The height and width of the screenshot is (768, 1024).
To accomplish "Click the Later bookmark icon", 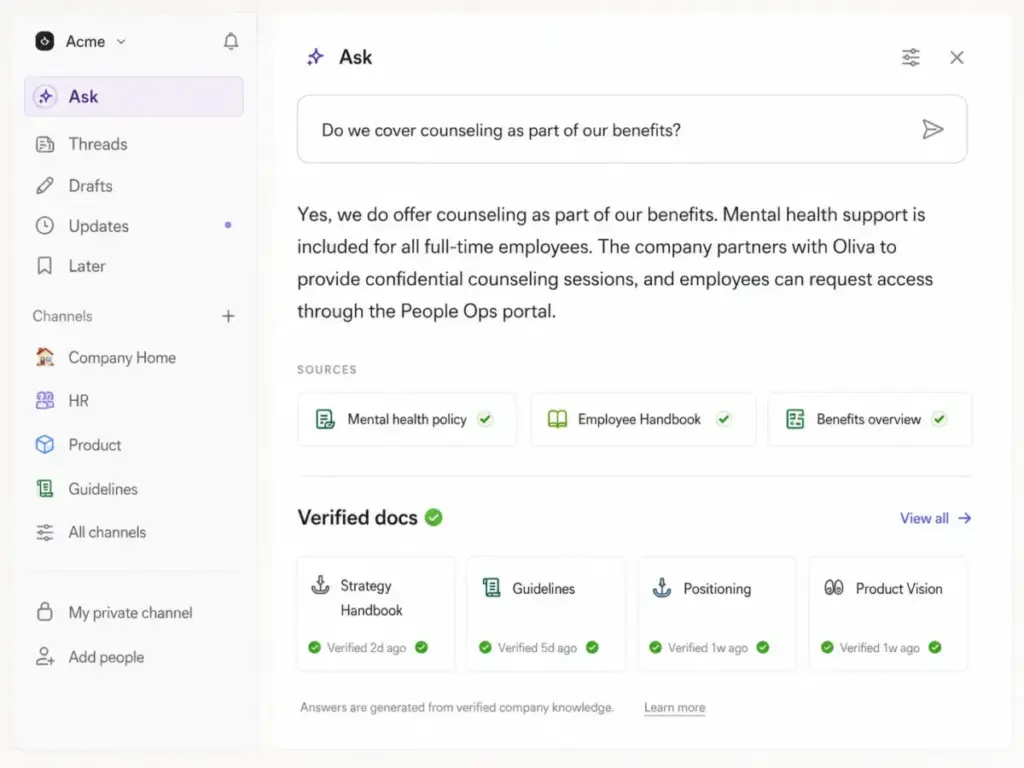I will [x=44, y=266].
